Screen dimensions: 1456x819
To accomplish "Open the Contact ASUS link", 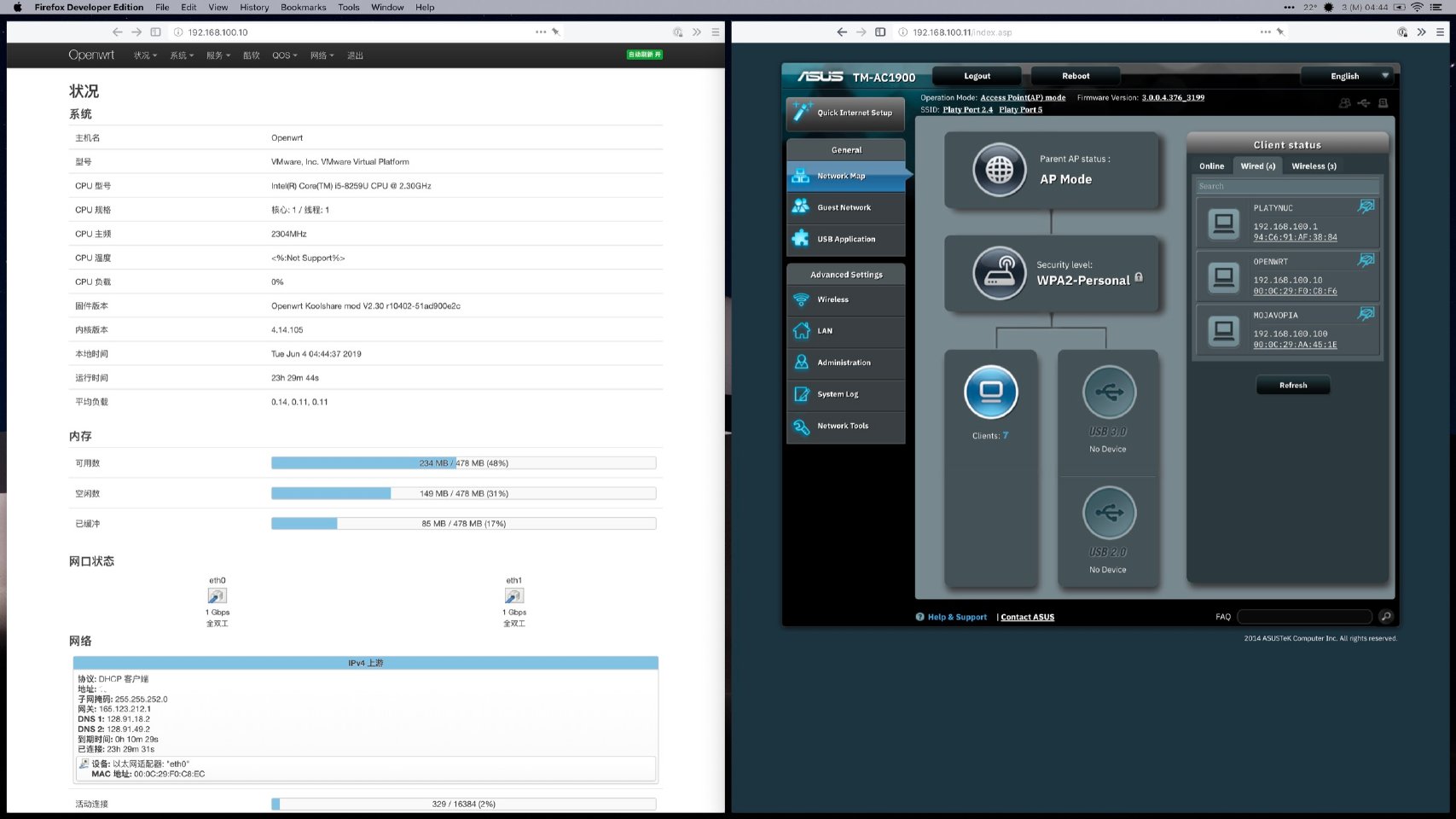I will [x=1027, y=617].
